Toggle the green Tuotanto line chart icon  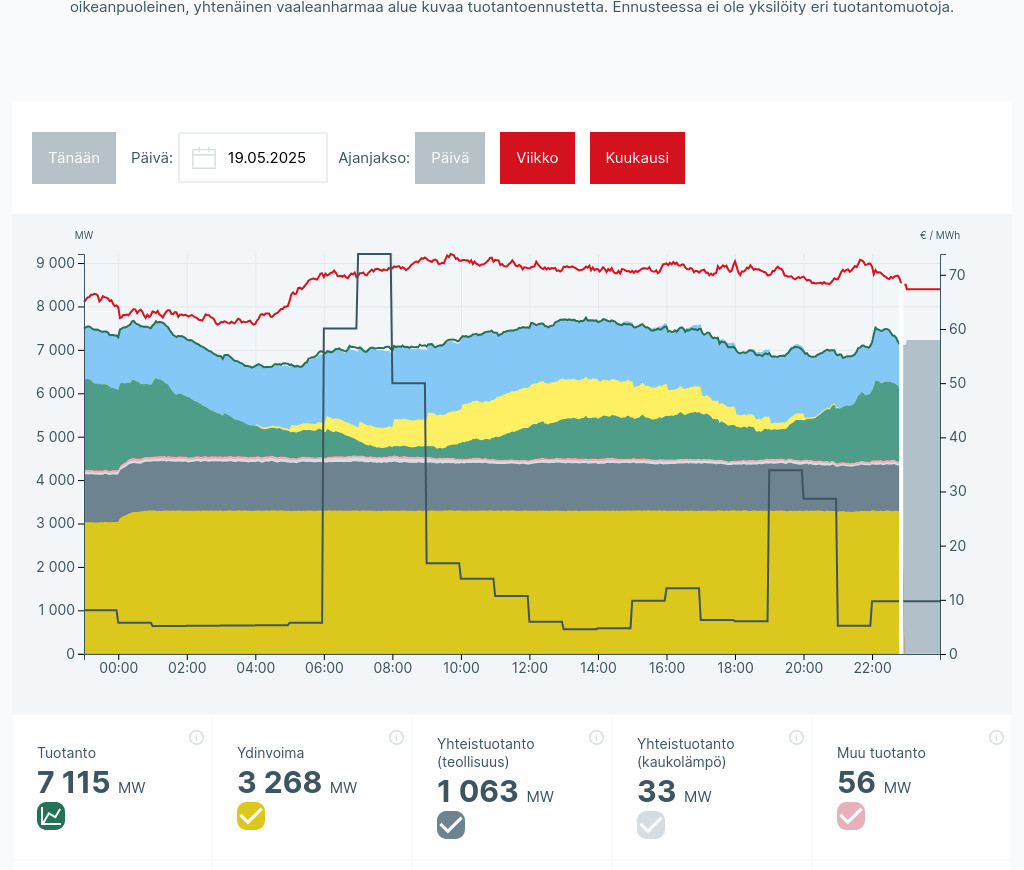pyautogui.click(x=51, y=816)
